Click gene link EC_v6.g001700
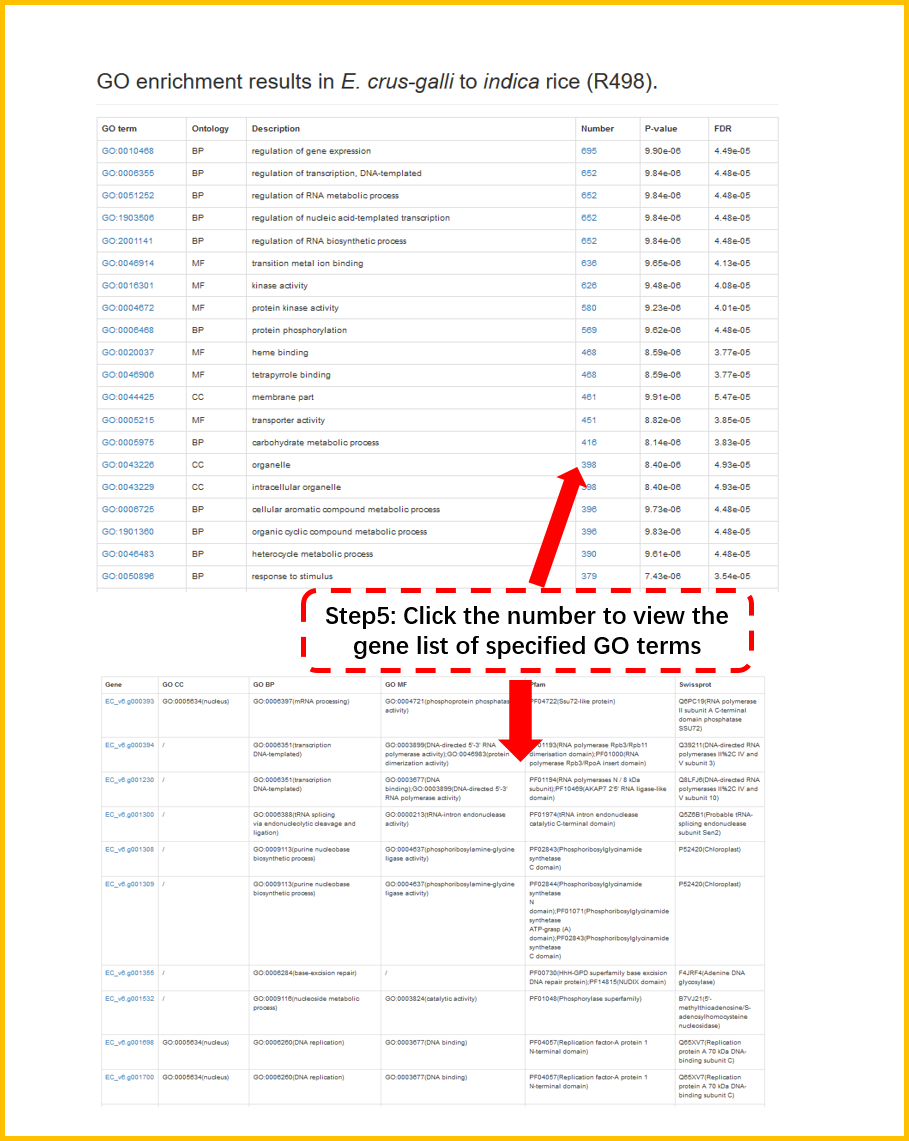909x1141 pixels. coord(129,1077)
